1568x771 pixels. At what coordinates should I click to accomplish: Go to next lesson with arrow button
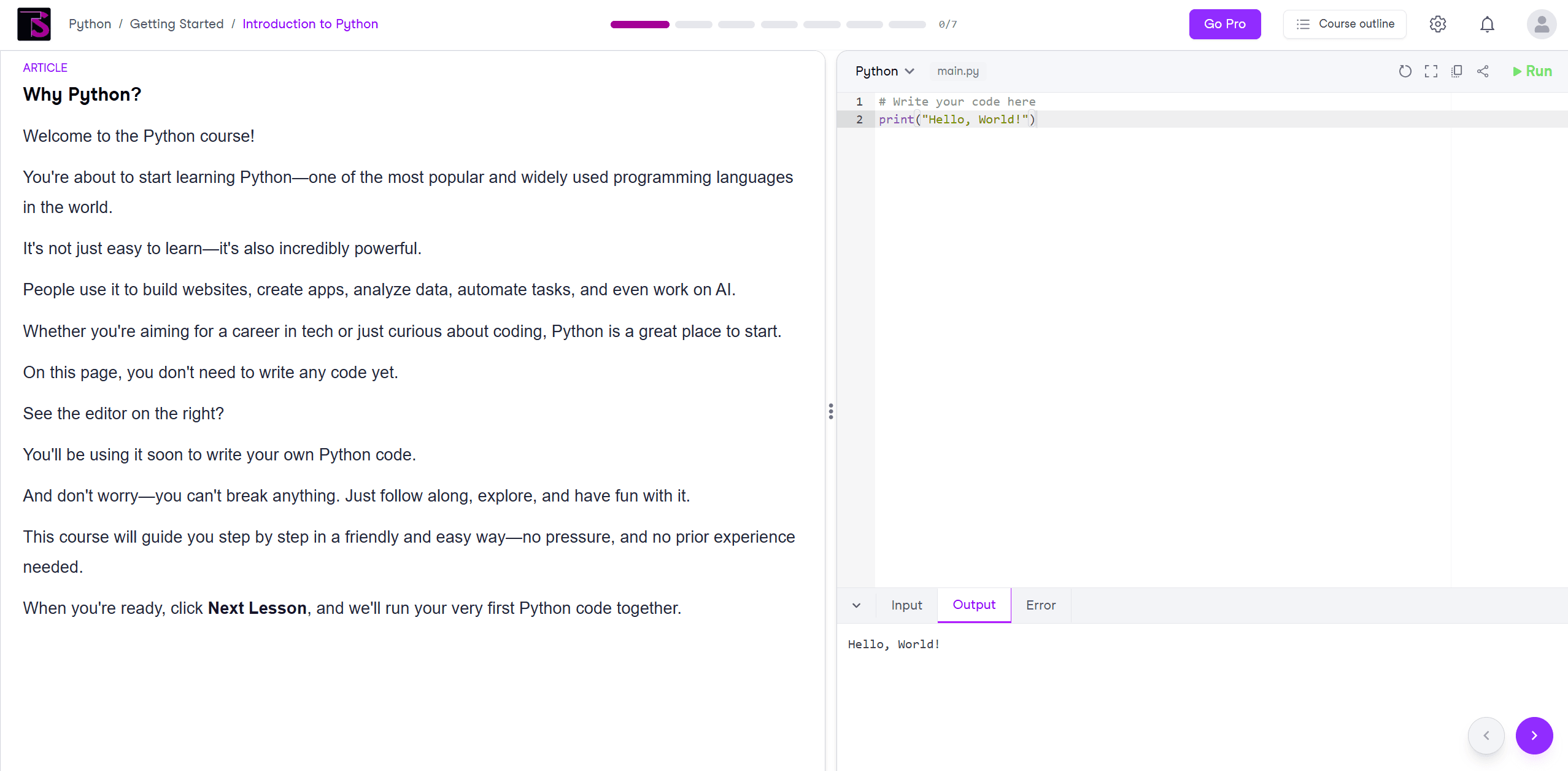[1534, 735]
